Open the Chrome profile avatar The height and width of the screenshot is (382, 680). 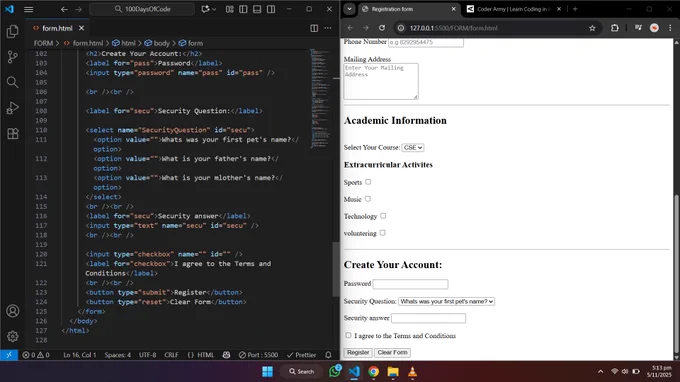tap(654, 28)
